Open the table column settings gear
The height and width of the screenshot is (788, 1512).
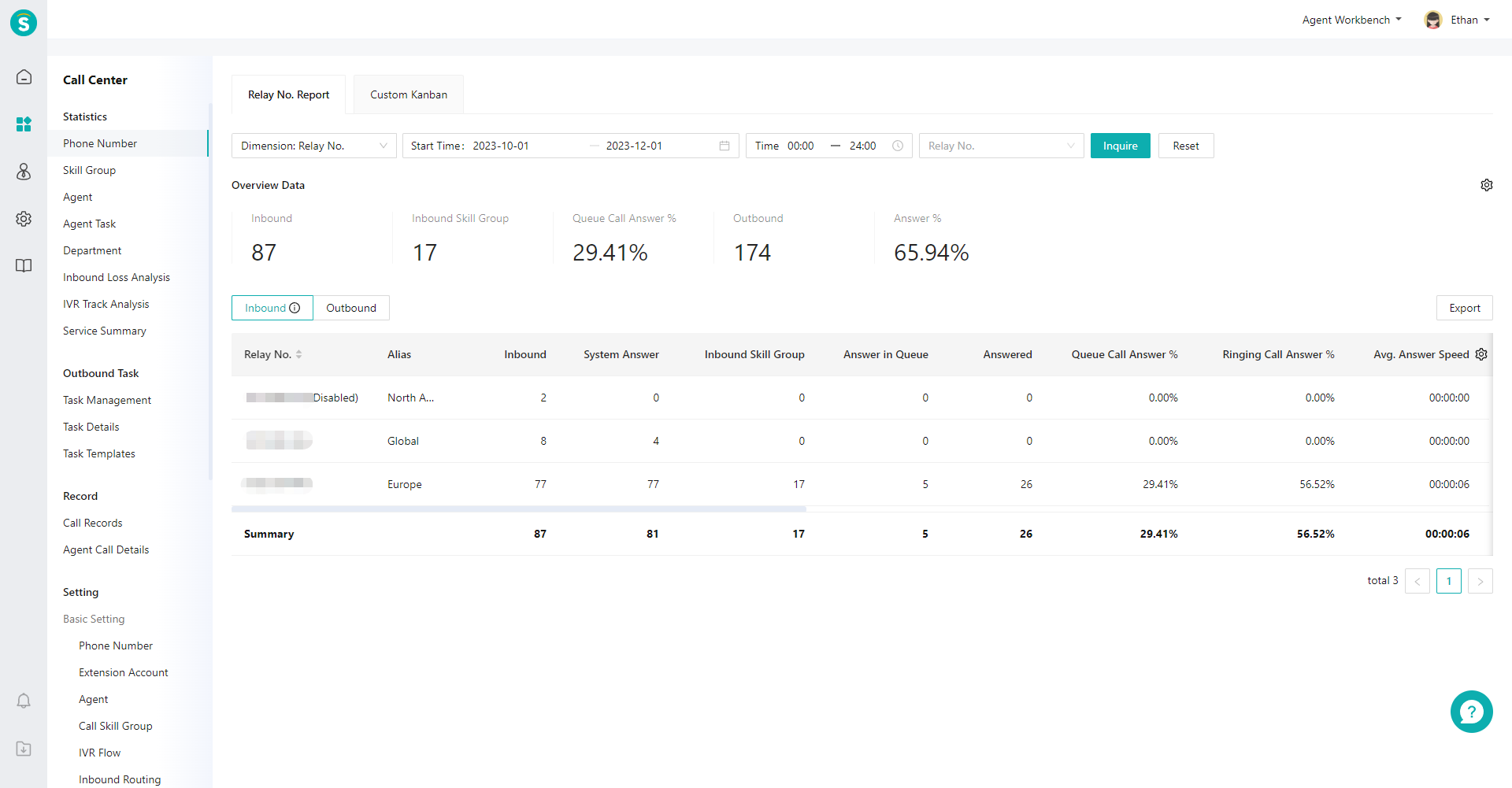pyautogui.click(x=1481, y=354)
